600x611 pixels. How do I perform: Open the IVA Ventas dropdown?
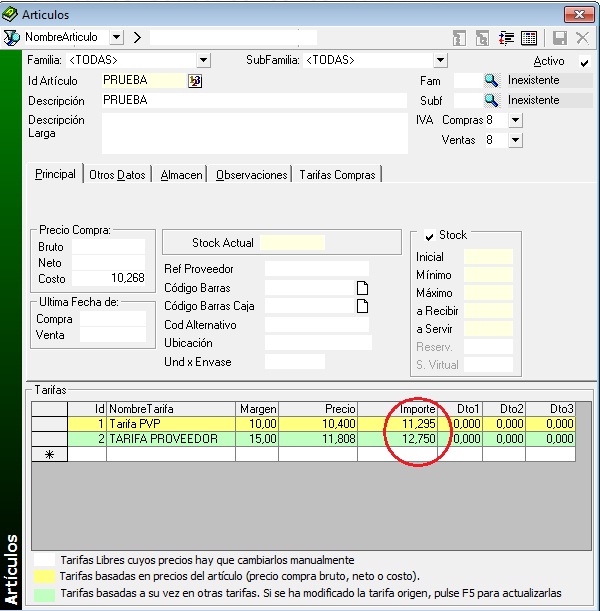[515, 140]
